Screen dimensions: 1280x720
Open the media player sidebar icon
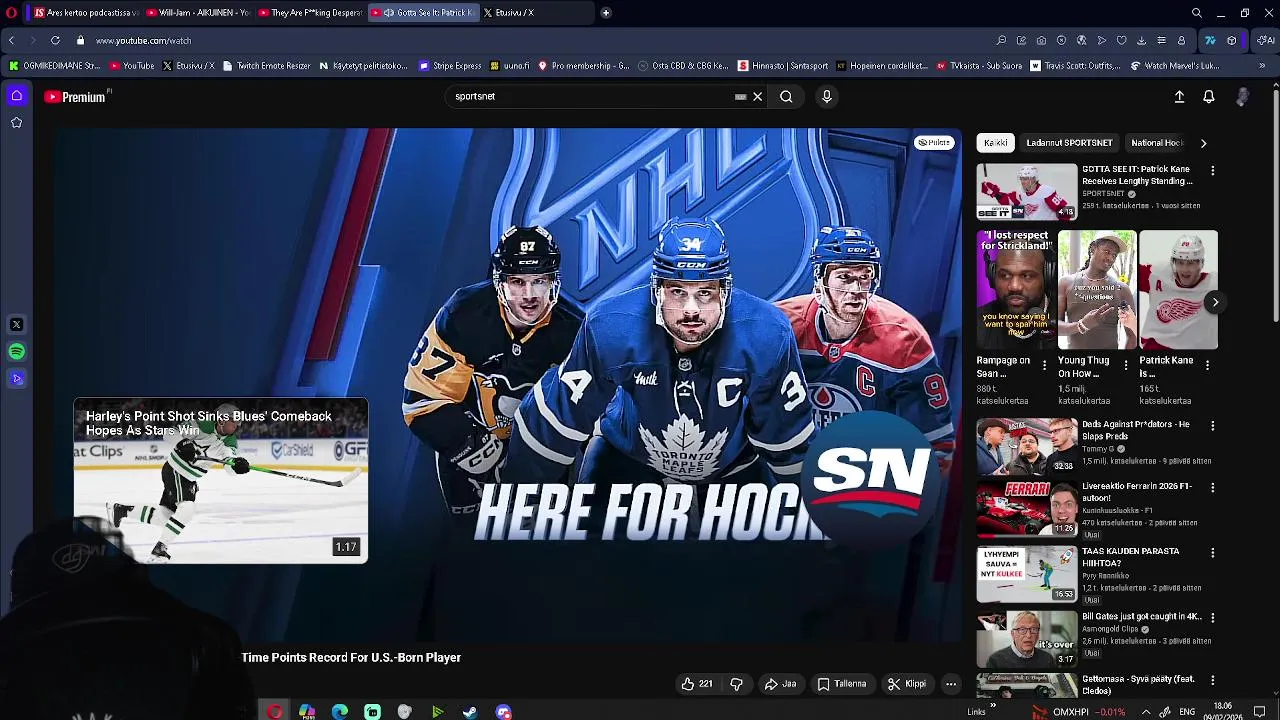[16, 379]
